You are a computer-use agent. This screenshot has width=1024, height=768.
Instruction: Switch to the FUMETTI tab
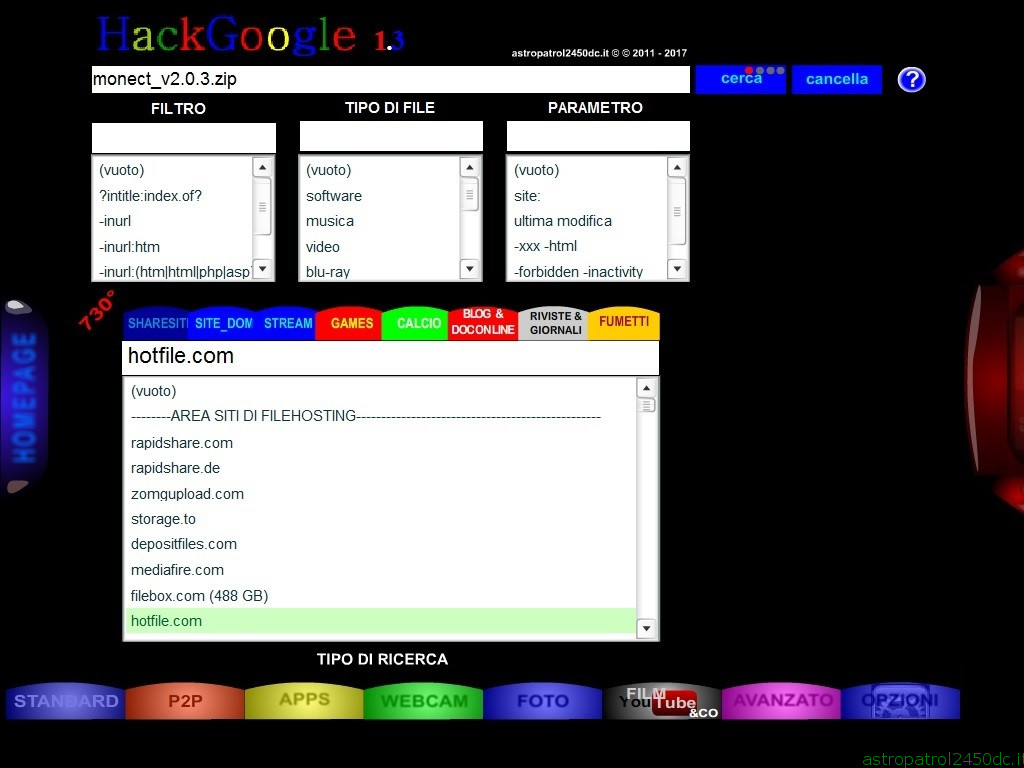(x=624, y=323)
